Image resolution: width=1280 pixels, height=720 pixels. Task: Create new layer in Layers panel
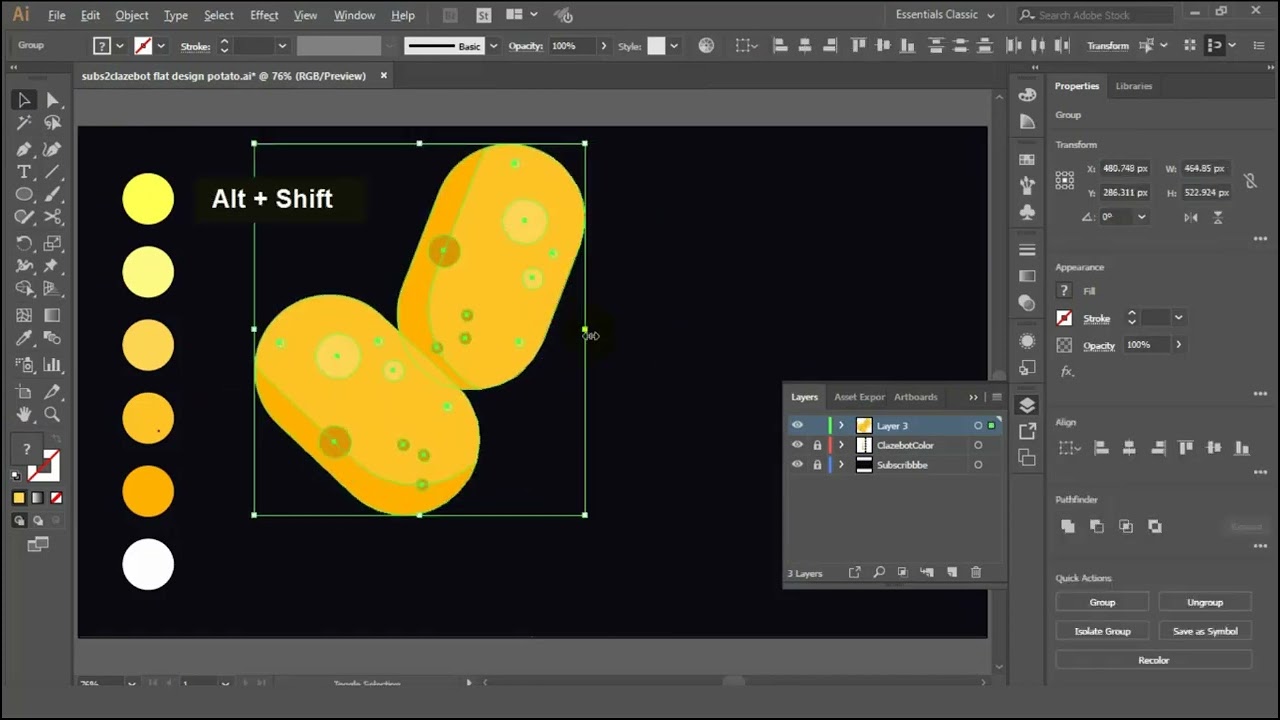click(951, 572)
